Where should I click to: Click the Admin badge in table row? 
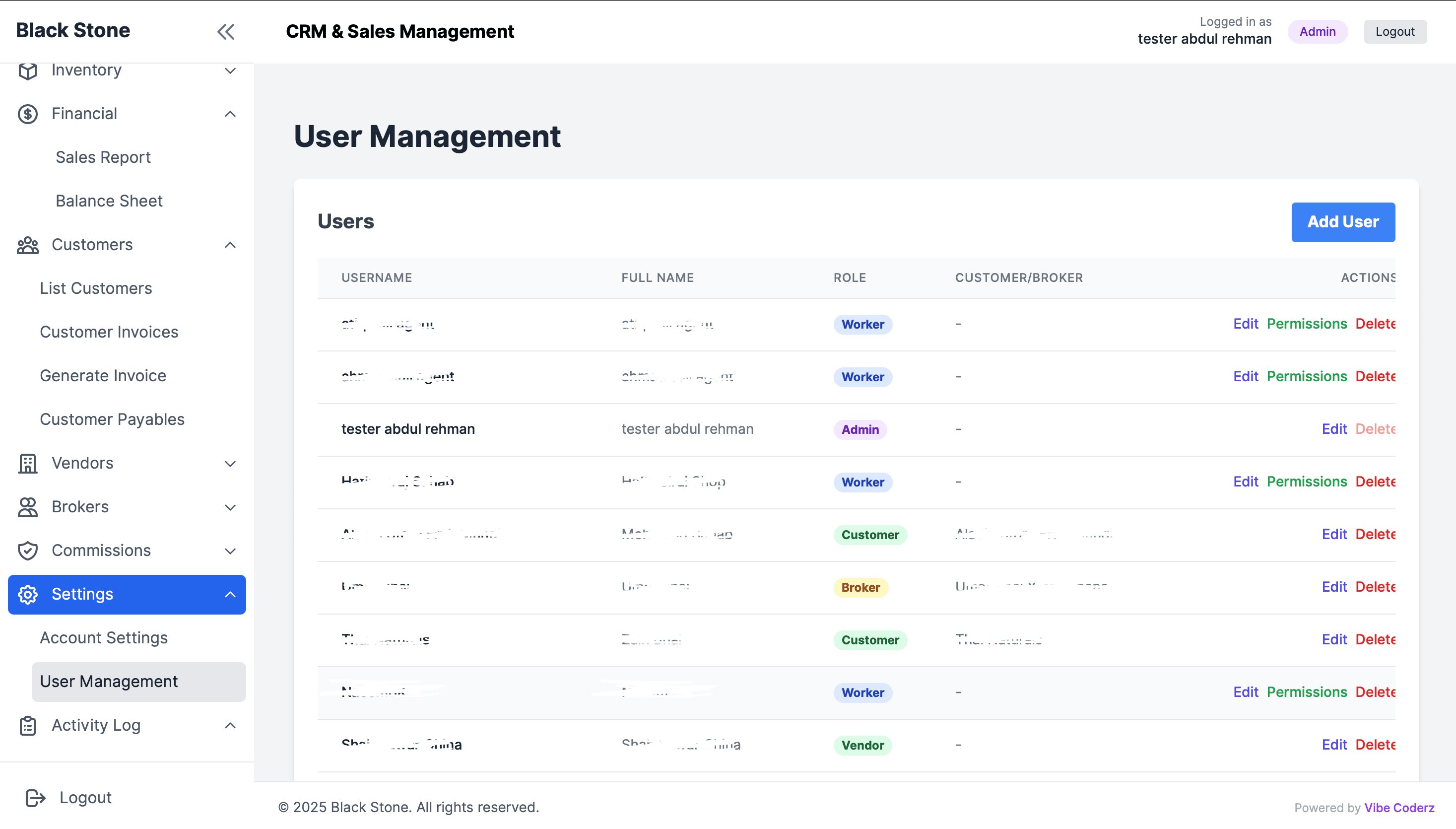[x=860, y=429]
